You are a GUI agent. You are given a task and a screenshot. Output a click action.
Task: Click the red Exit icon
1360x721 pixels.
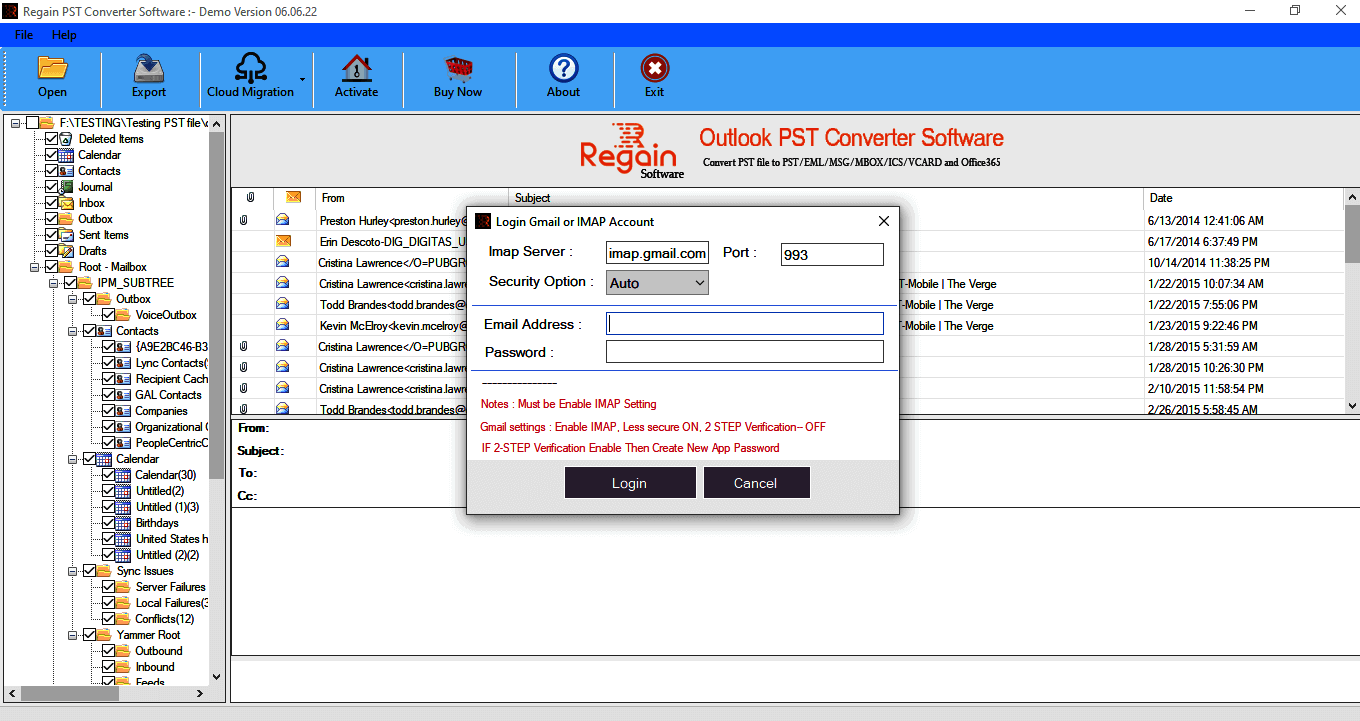(x=655, y=68)
